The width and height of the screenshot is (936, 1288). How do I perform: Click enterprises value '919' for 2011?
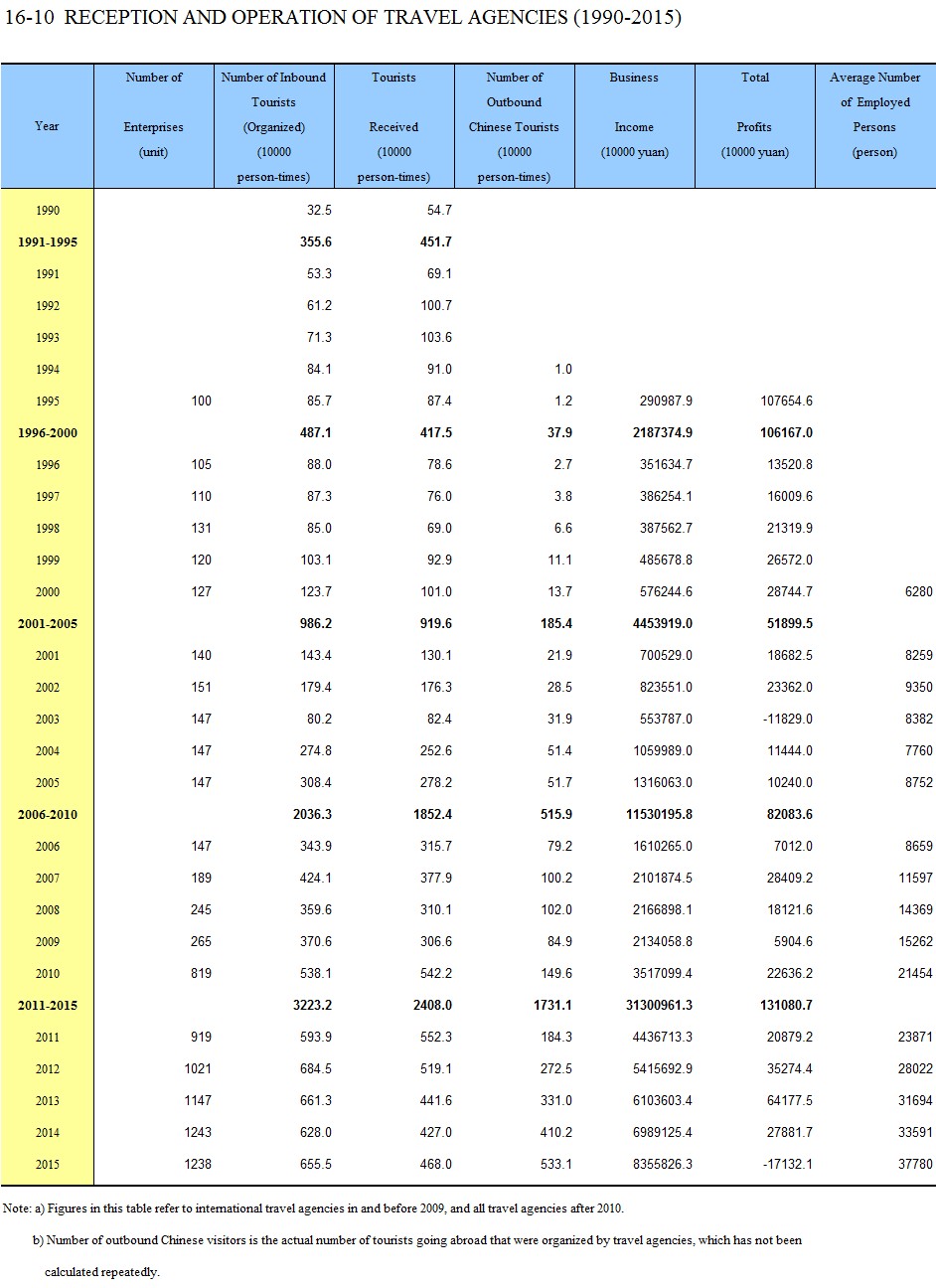click(202, 1038)
